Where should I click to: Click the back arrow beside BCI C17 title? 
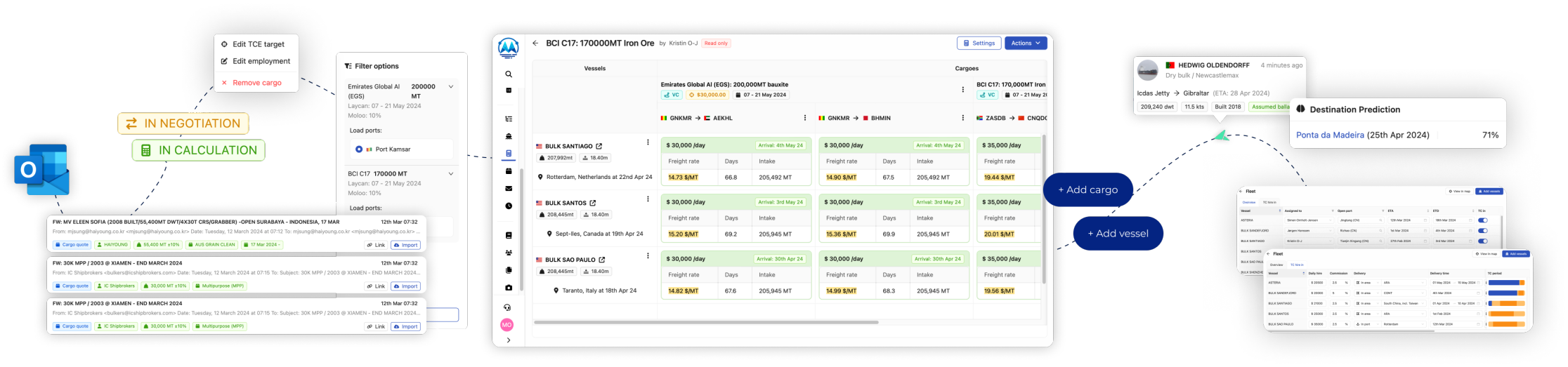click(535, 44)
